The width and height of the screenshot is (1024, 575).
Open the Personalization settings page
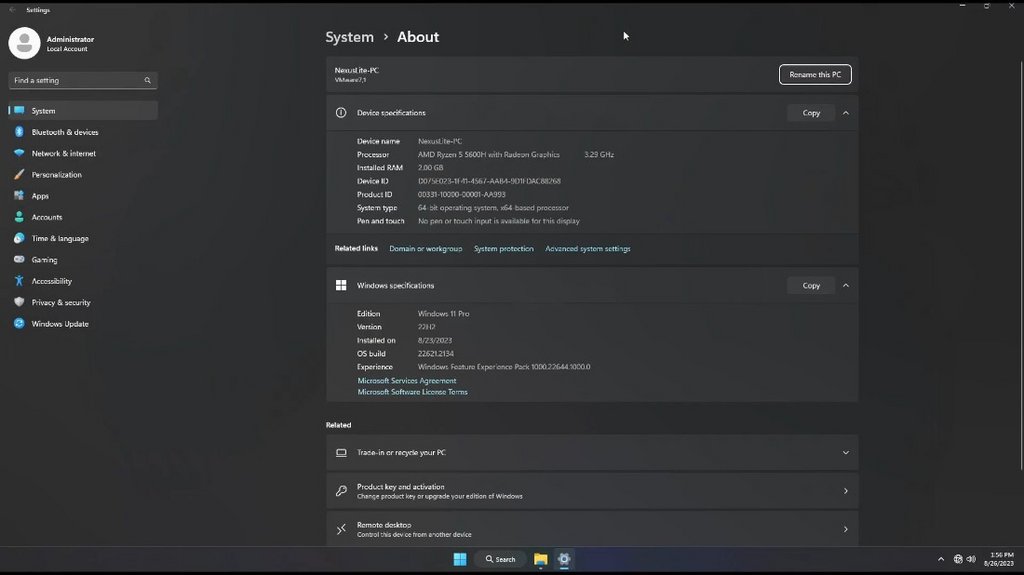pos(83,174)
